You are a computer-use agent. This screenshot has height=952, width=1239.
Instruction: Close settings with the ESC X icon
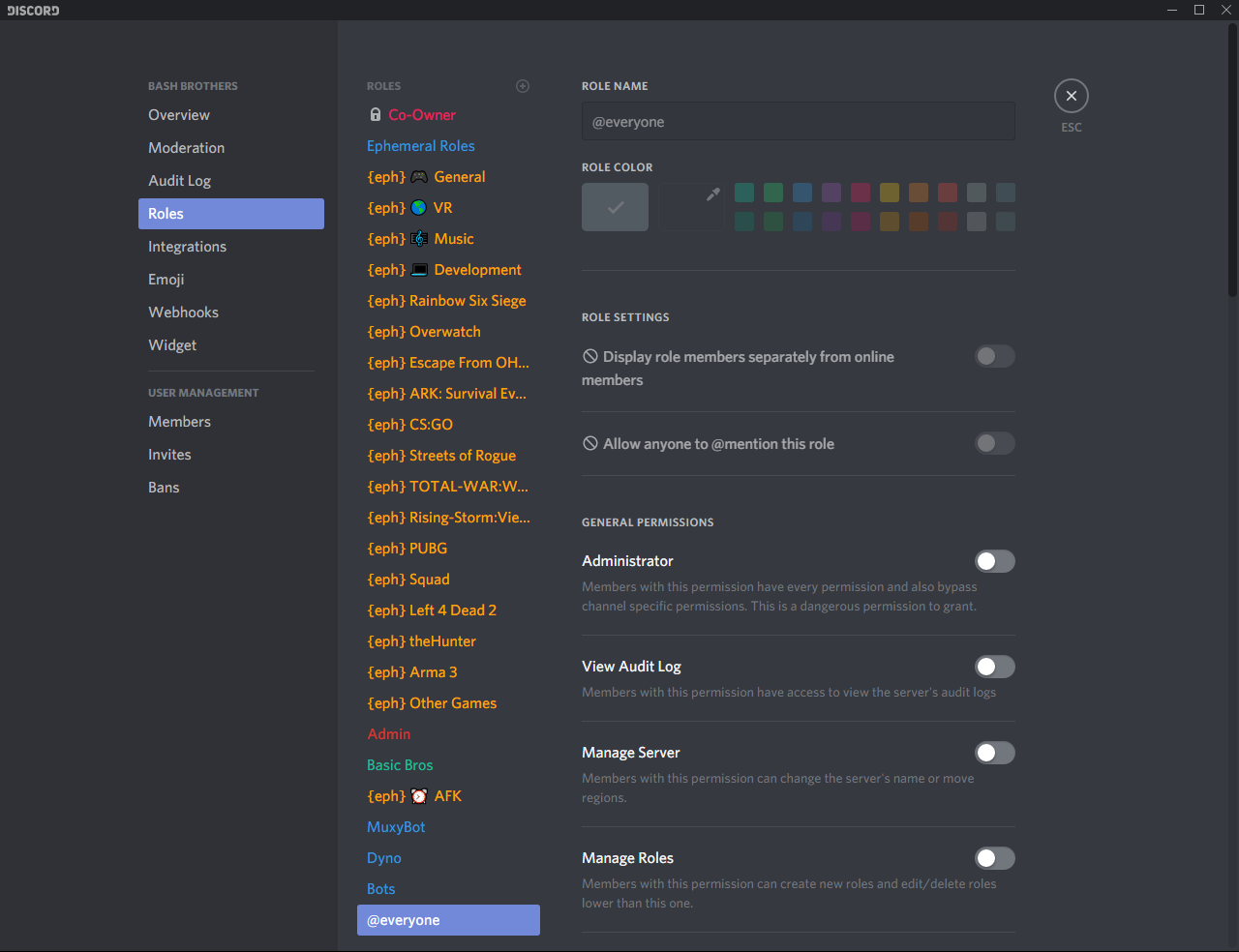tap(1071, 96)
